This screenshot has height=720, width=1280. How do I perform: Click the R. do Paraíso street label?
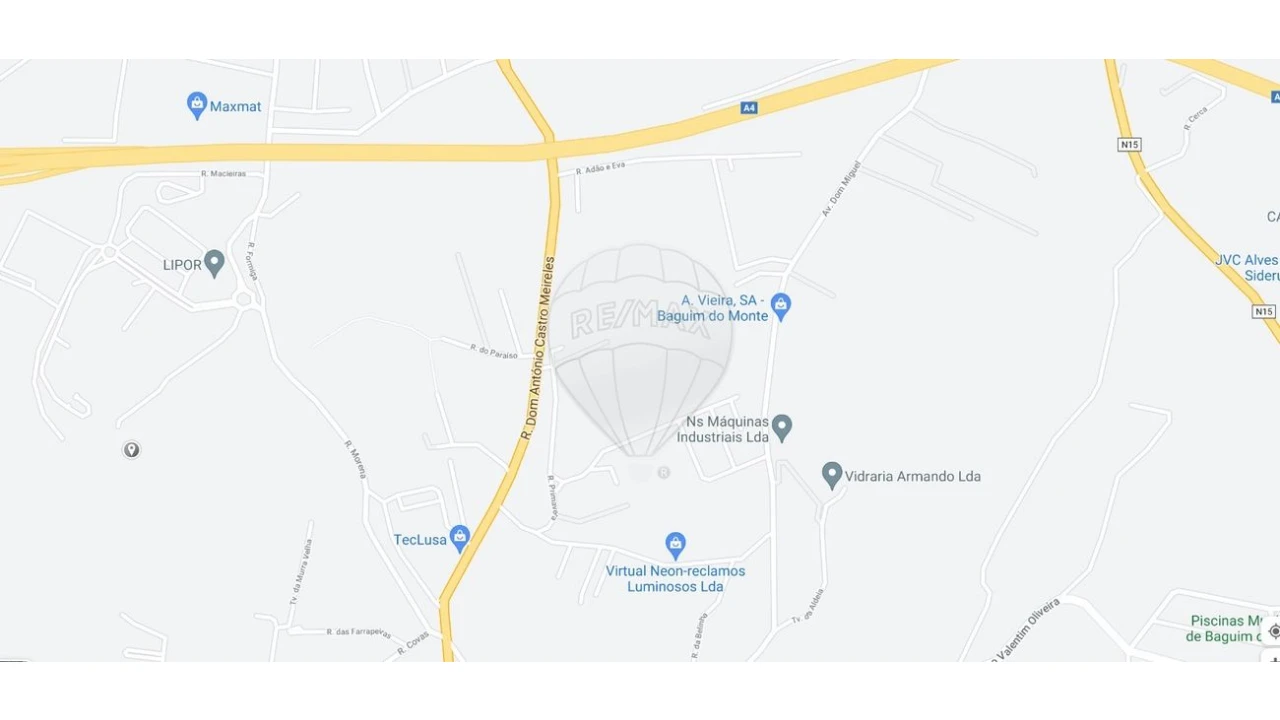(x=494, y=349)
